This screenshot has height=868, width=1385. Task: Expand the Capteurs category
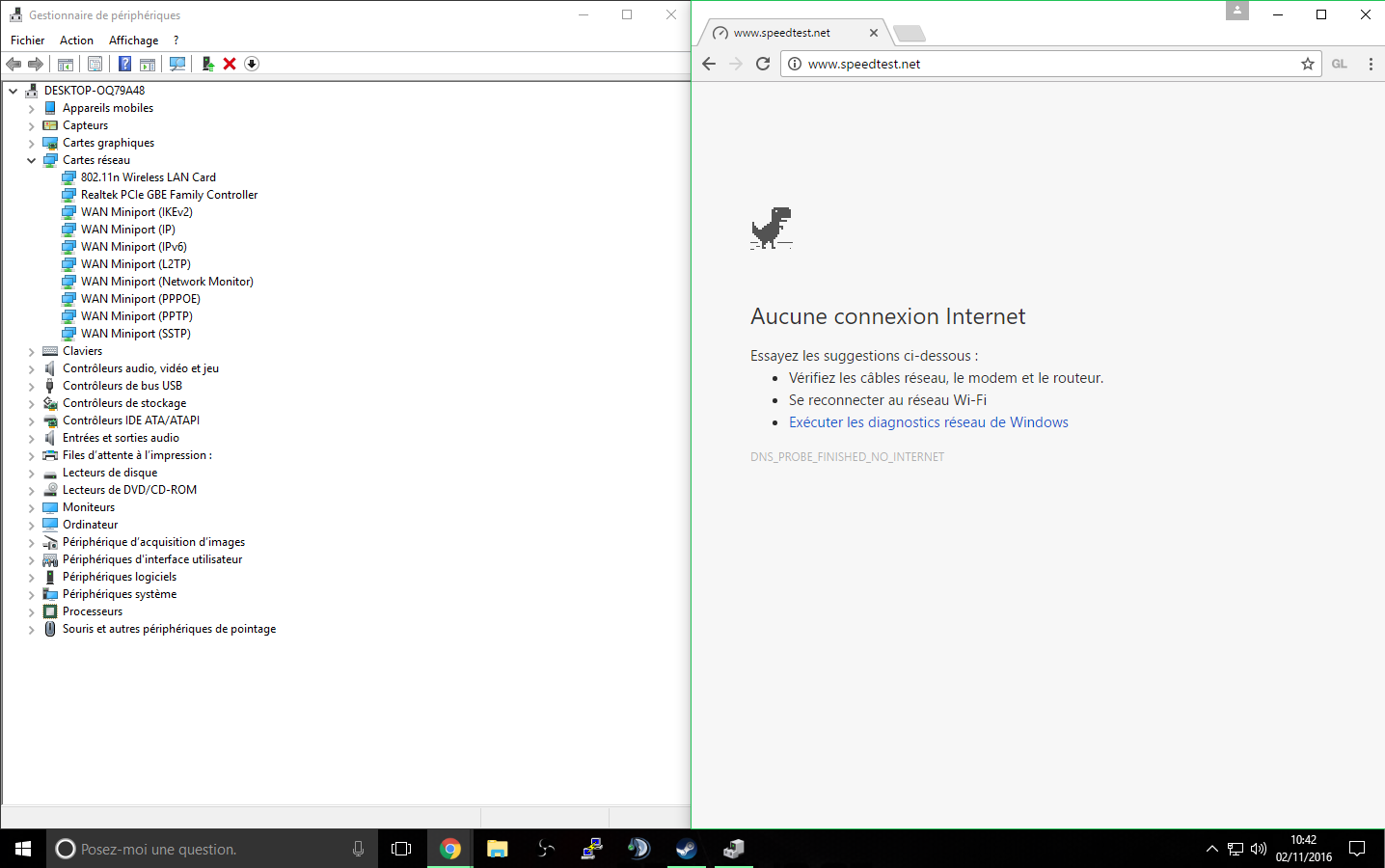(32, 125)
